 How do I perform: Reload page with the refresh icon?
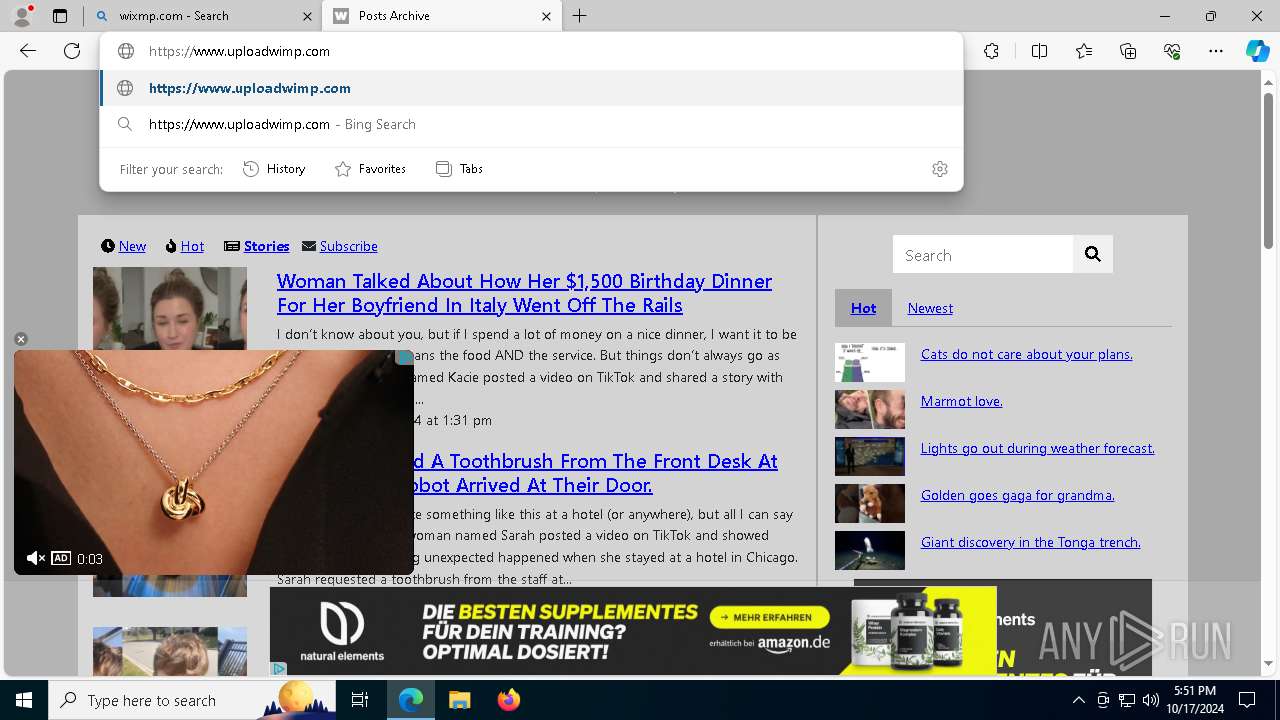72,51
